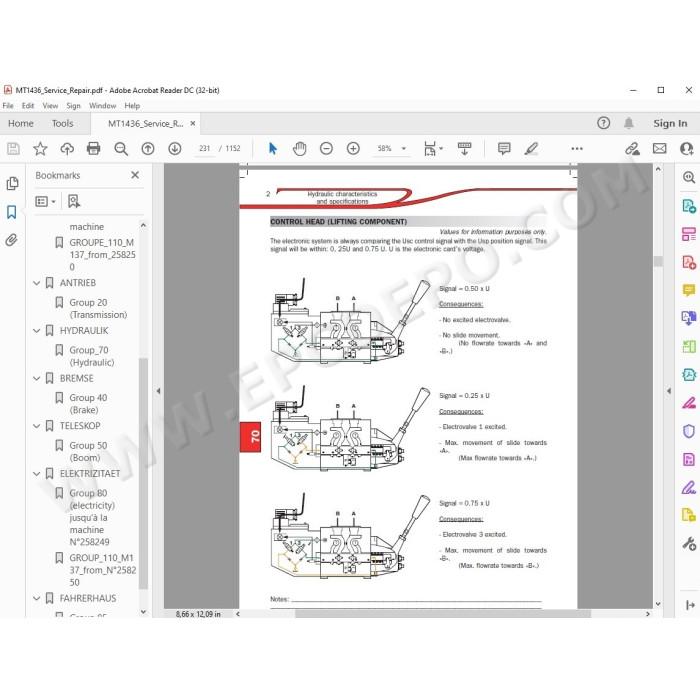Select the Highlight text pen

point(531,148)
